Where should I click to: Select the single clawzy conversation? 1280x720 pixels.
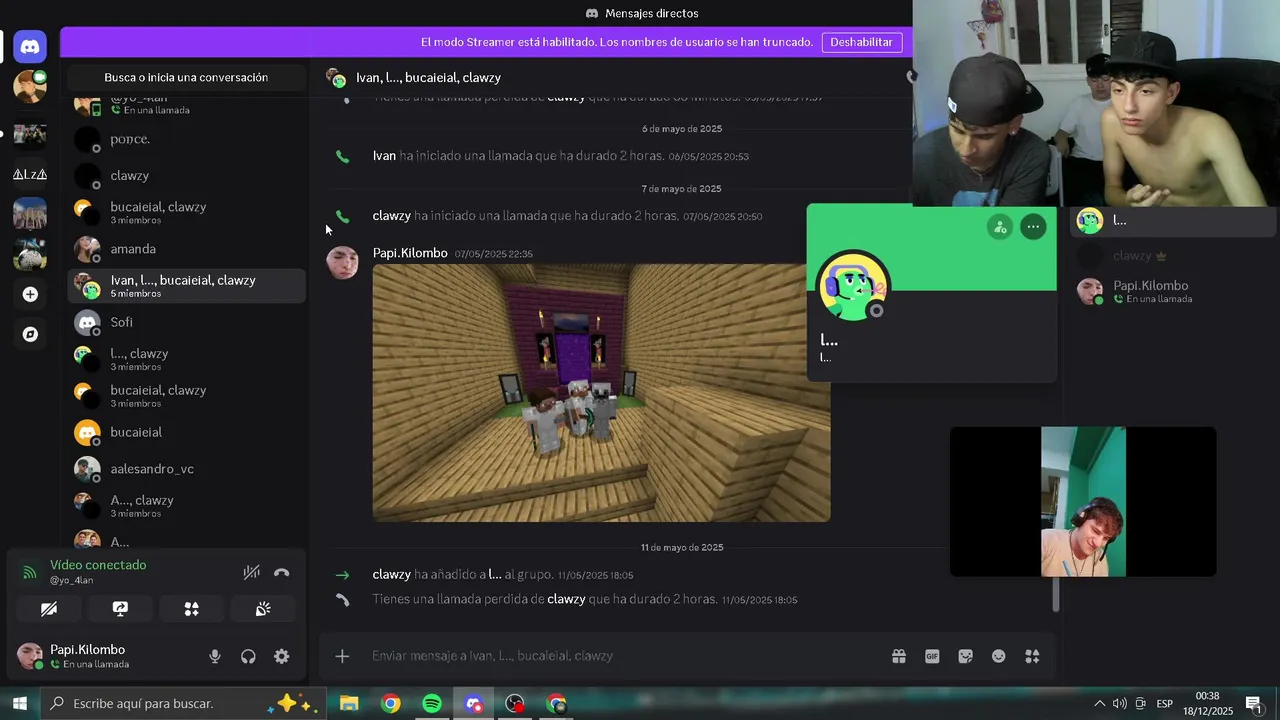click(x=186, y=175)
